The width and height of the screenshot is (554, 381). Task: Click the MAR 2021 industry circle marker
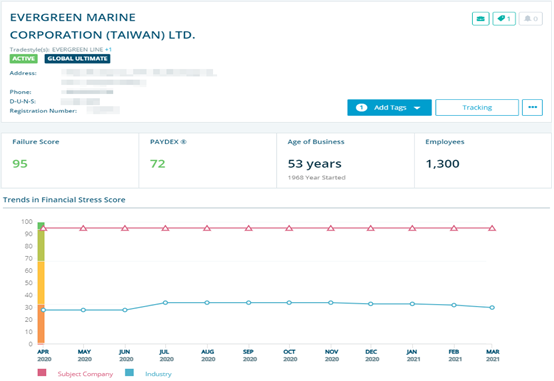(x=492, y=307)
